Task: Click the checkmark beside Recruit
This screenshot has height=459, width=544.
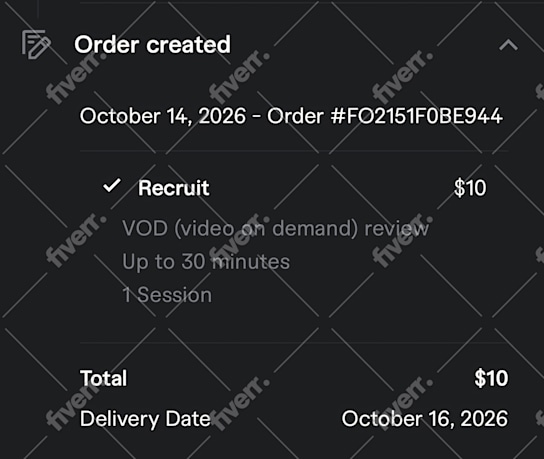Action: [112, 186]
